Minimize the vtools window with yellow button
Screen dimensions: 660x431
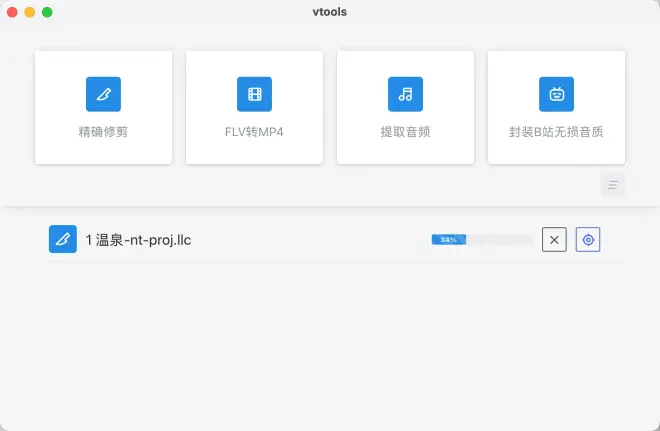point(29,12)
